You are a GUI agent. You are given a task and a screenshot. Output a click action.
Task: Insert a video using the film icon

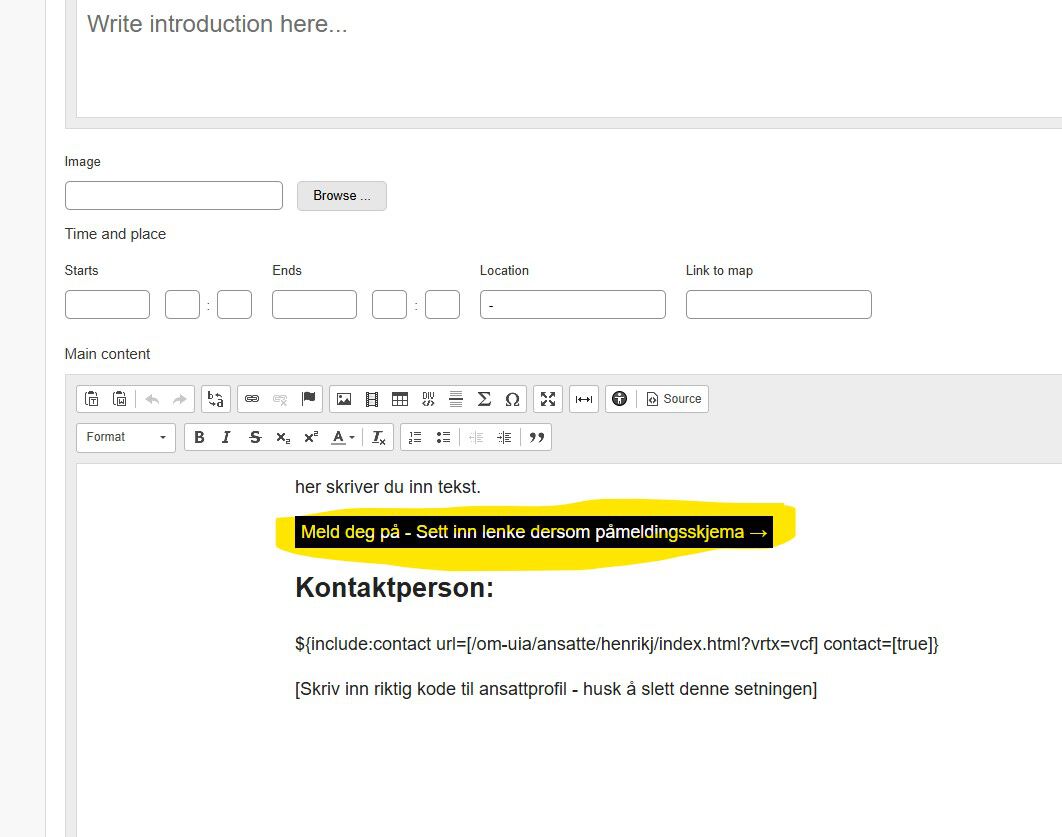(x=372, y=399)
